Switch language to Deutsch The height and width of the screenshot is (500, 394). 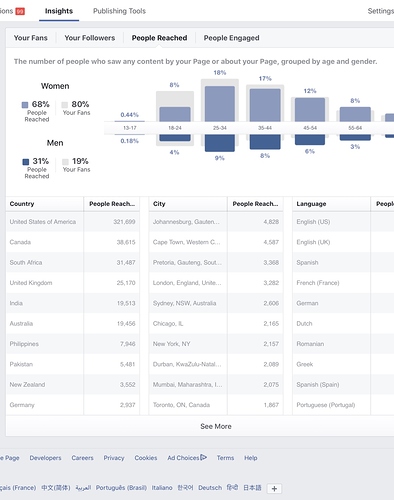click(x=210, y=488)
